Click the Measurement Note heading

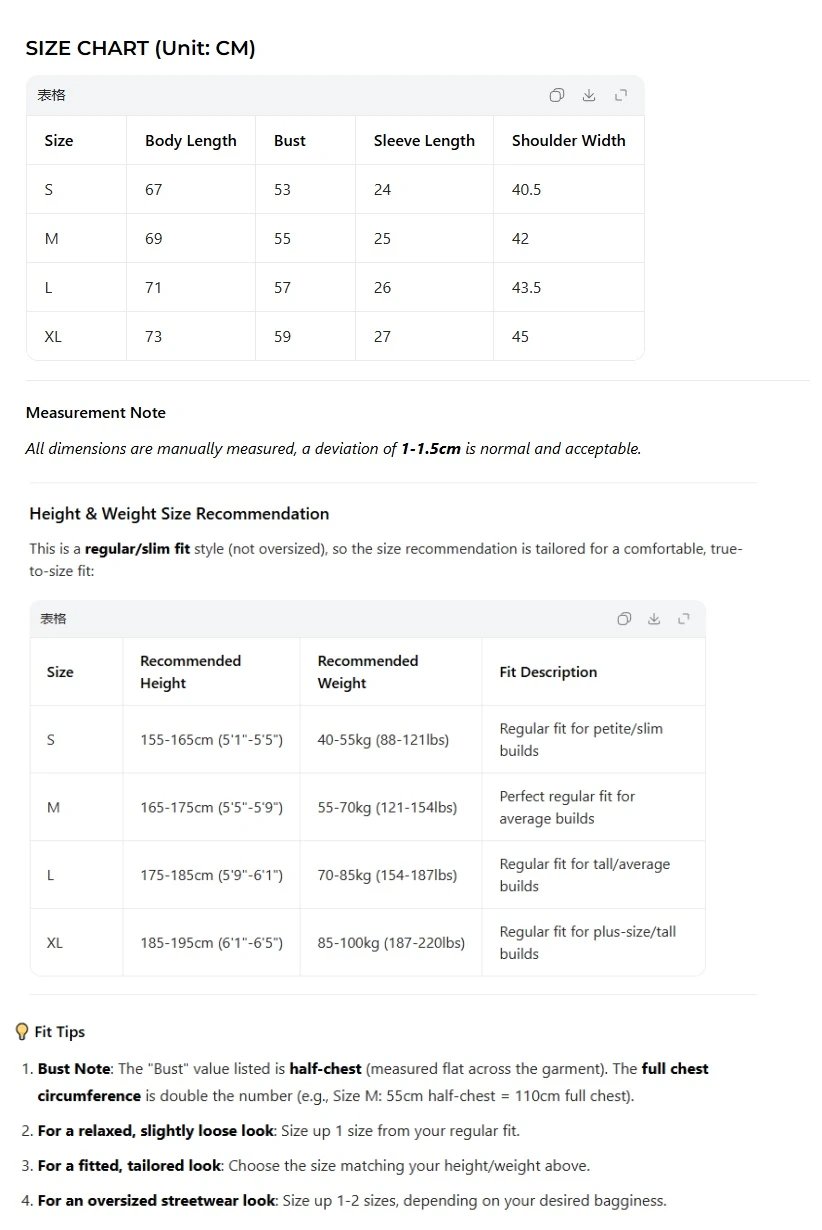96,413
